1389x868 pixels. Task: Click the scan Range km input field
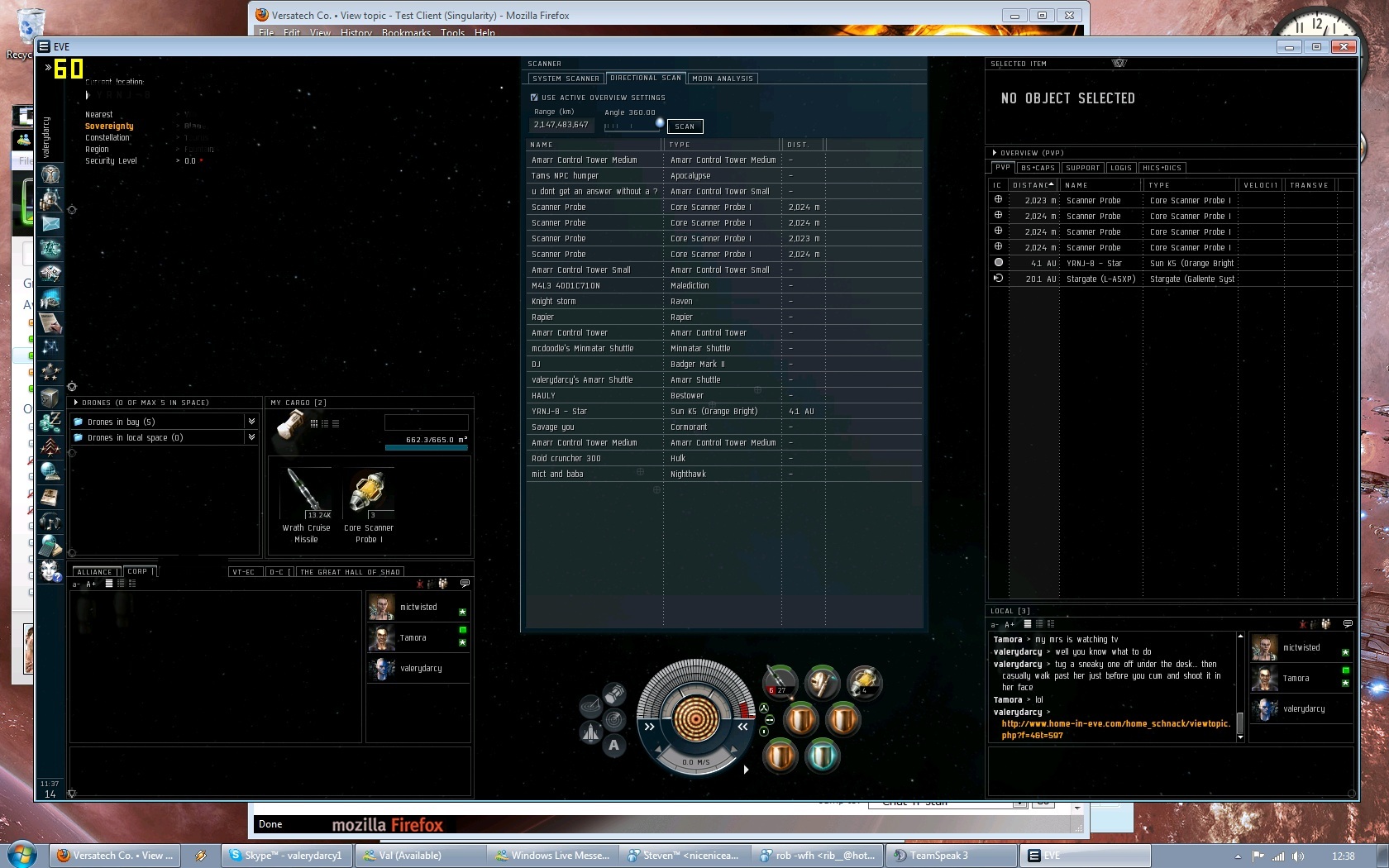pos(561,125)
